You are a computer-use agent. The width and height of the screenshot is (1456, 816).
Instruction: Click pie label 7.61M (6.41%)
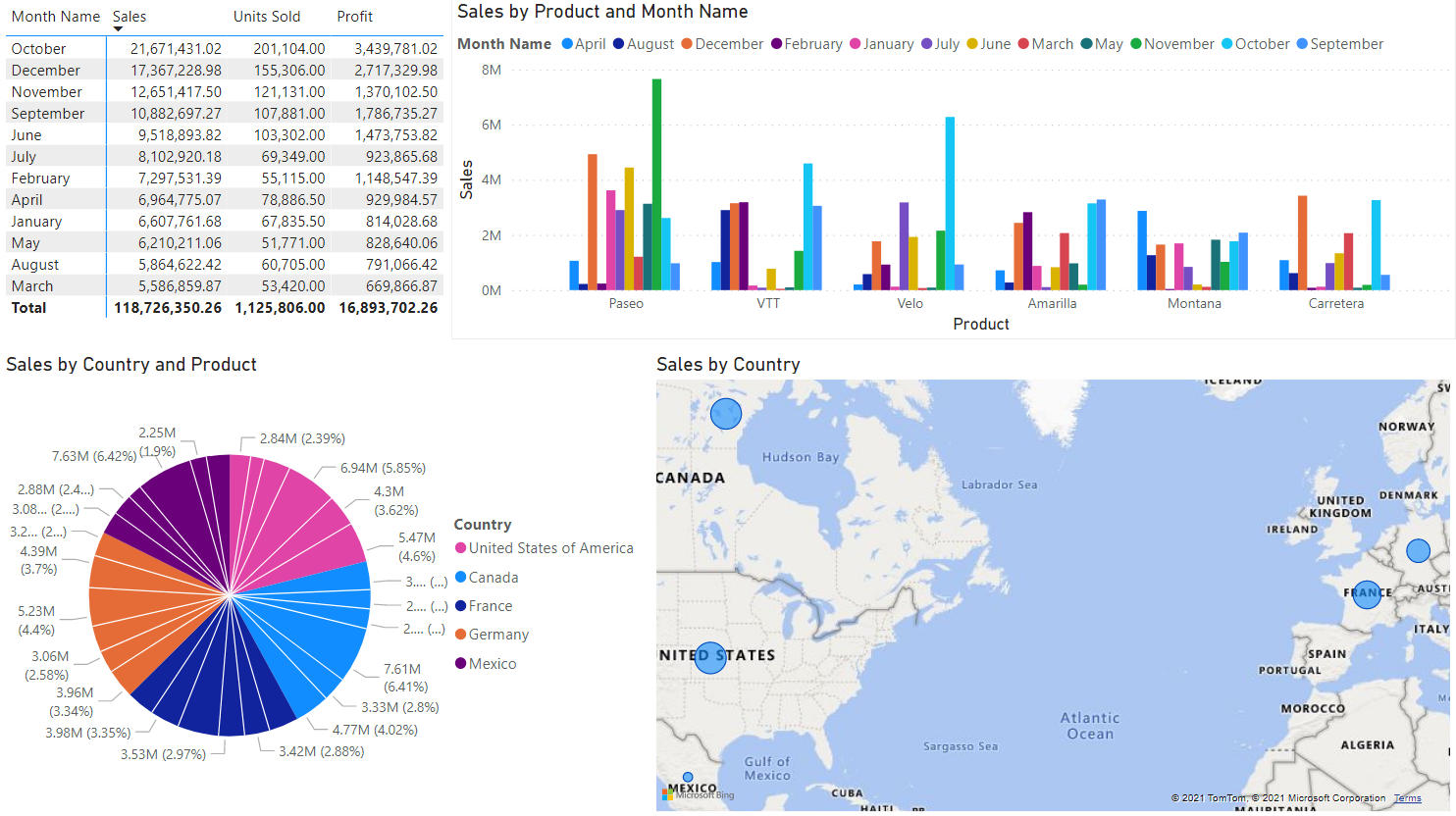click(x=404, y=678)
